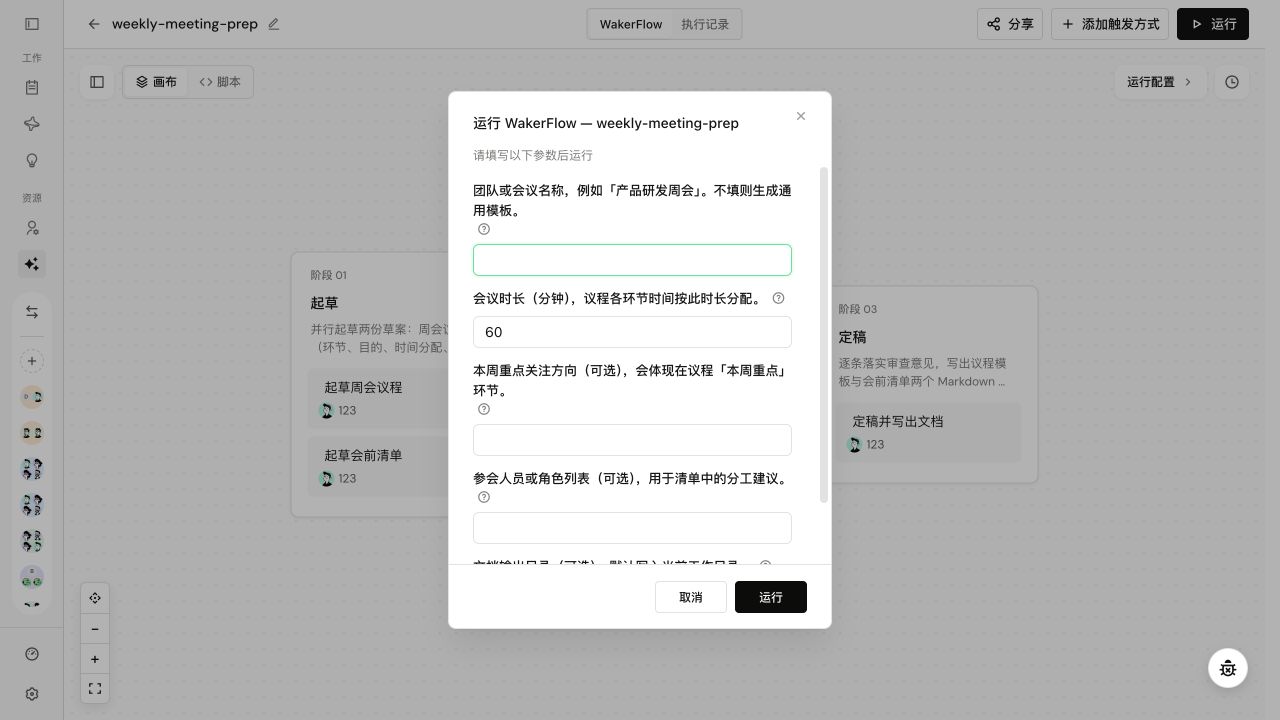This screenshot has width=1280, height=720.
Task: Click the 阶段 01 起草 stage title
Action: (325, 303)
